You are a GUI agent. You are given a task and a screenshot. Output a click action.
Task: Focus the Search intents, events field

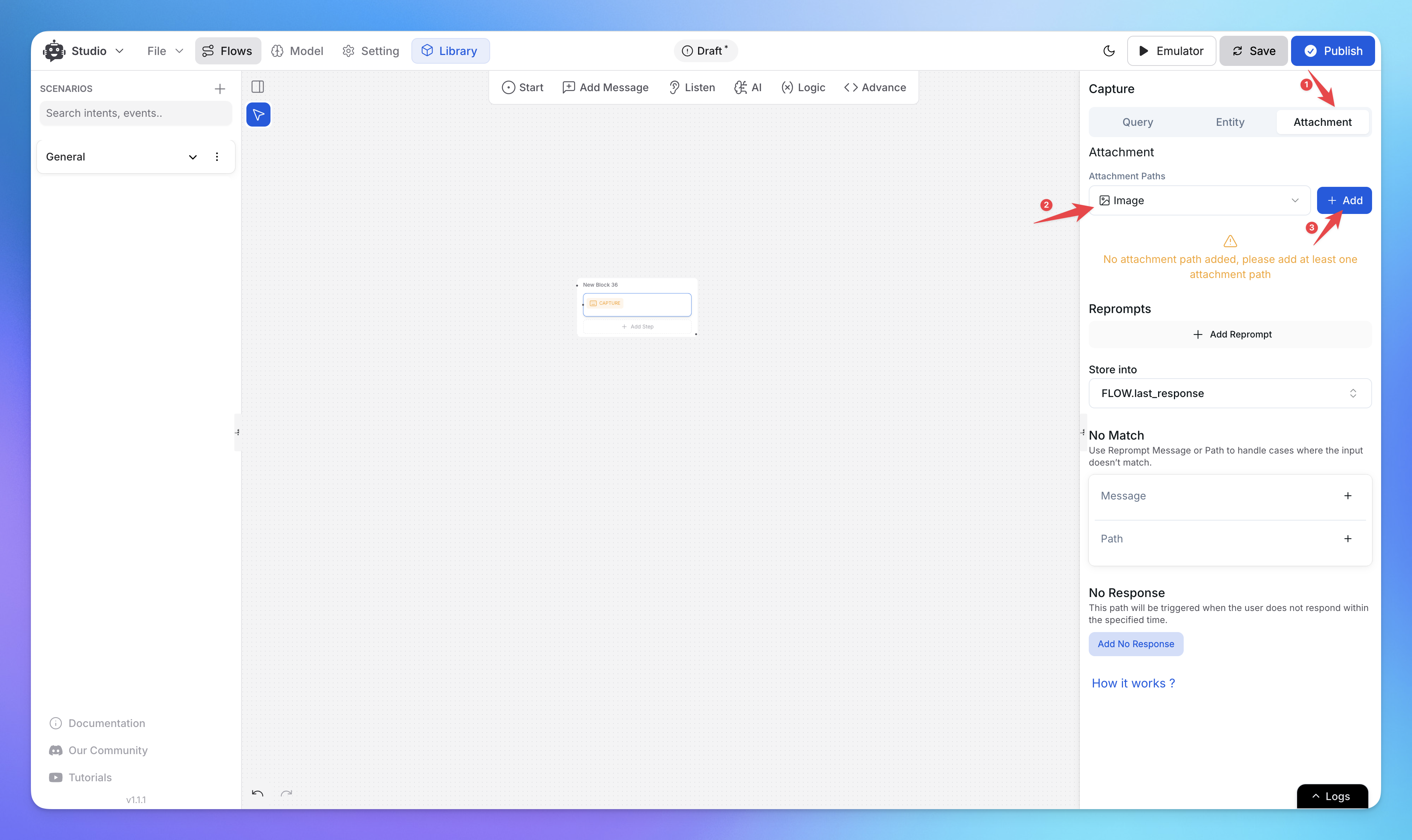click(x=136, y=113)
